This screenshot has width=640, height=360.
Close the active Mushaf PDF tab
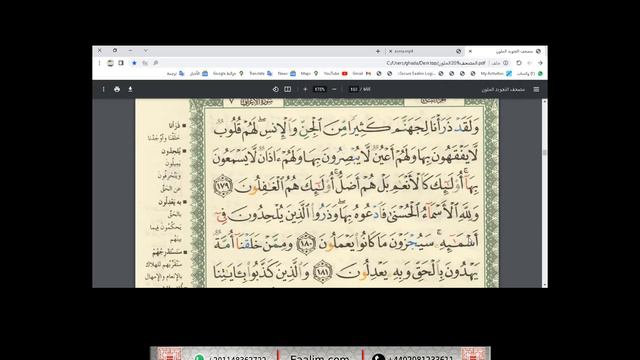[x=470, y=51]
